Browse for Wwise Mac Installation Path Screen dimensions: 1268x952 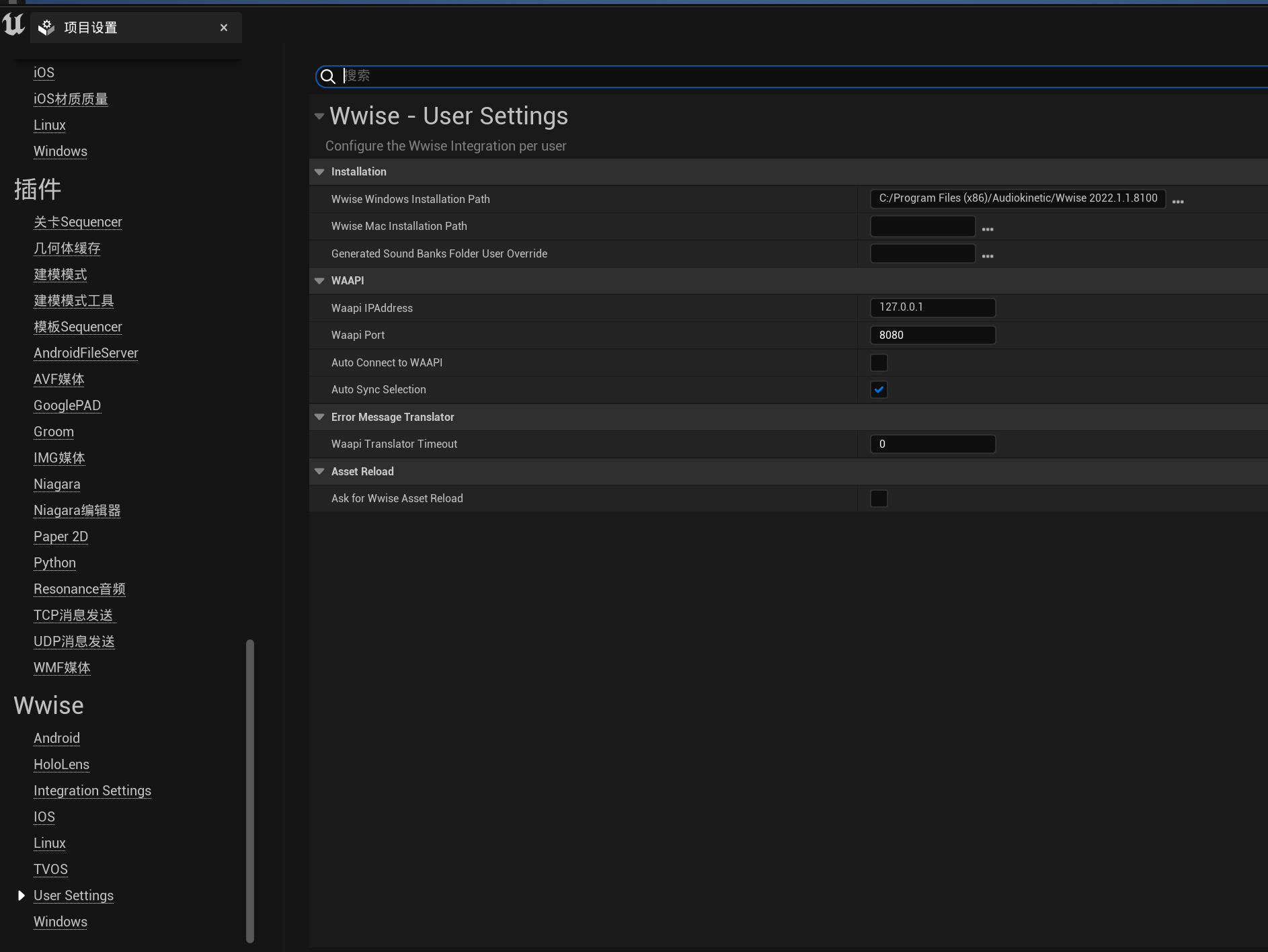point(987,229)
